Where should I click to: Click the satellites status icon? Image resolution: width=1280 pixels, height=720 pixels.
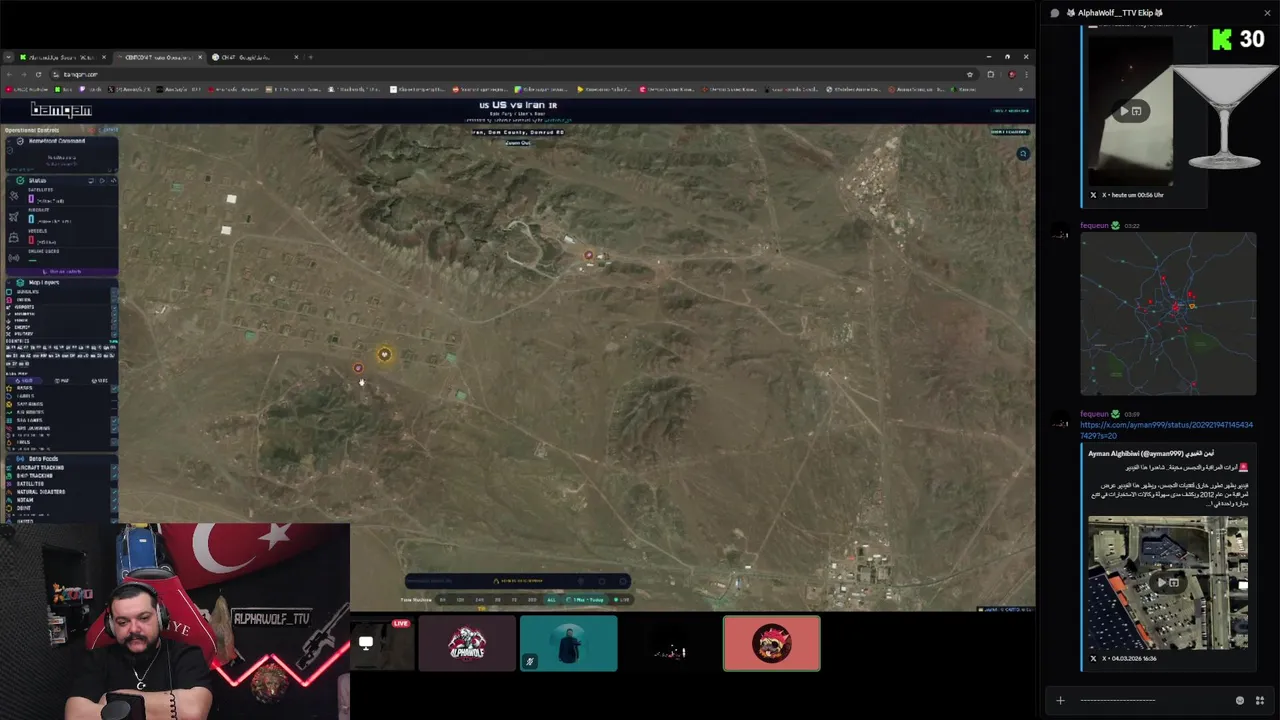pyautogui.click(x=14, y=196)
